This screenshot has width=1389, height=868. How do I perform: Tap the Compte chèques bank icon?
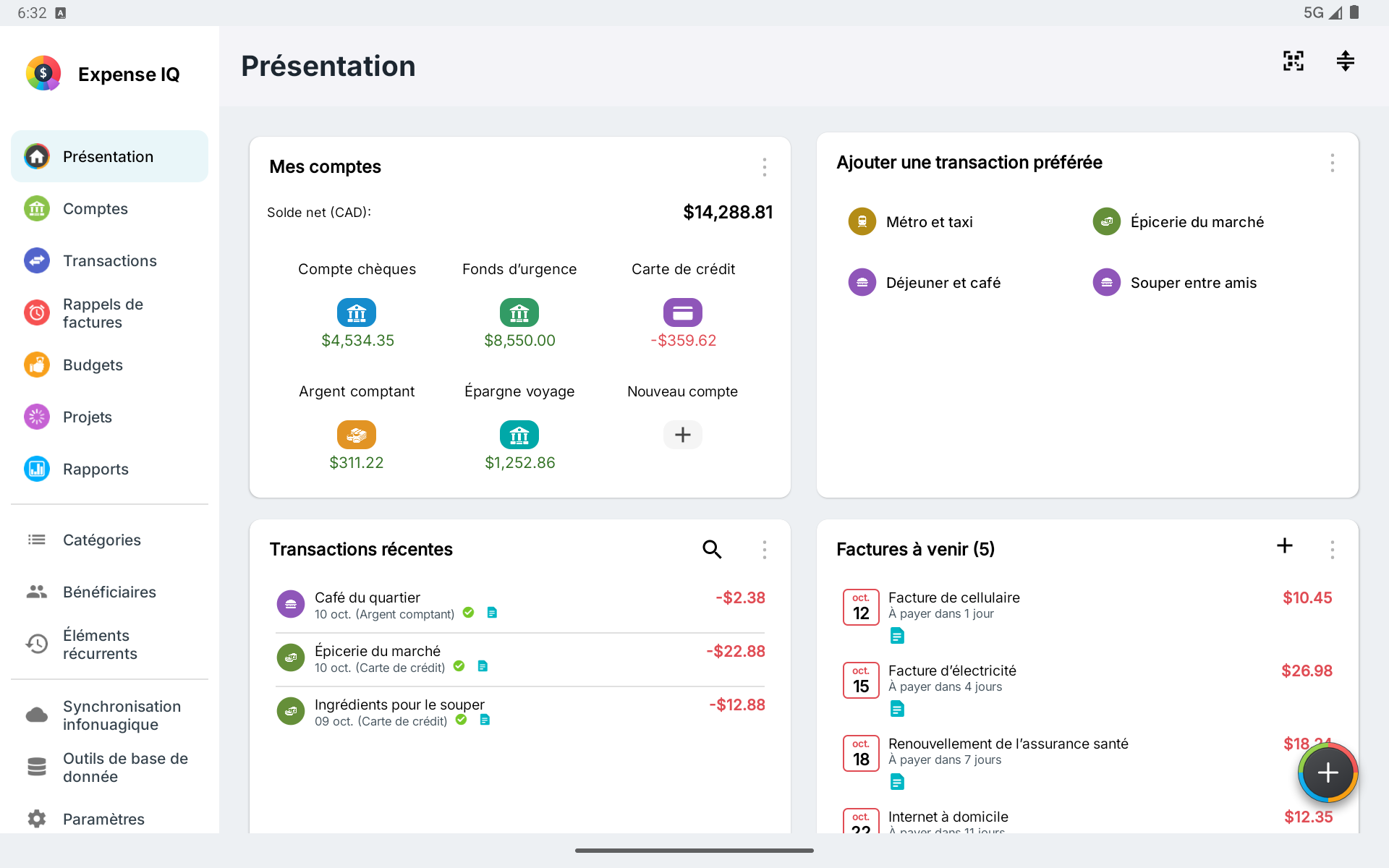(357, 312)
